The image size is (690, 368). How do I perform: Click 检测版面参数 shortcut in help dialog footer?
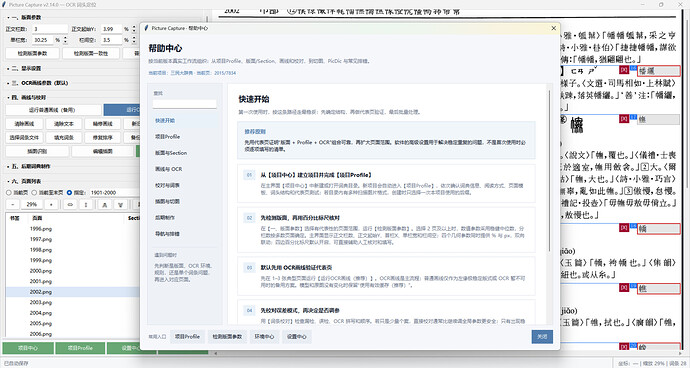coord(227,337)
